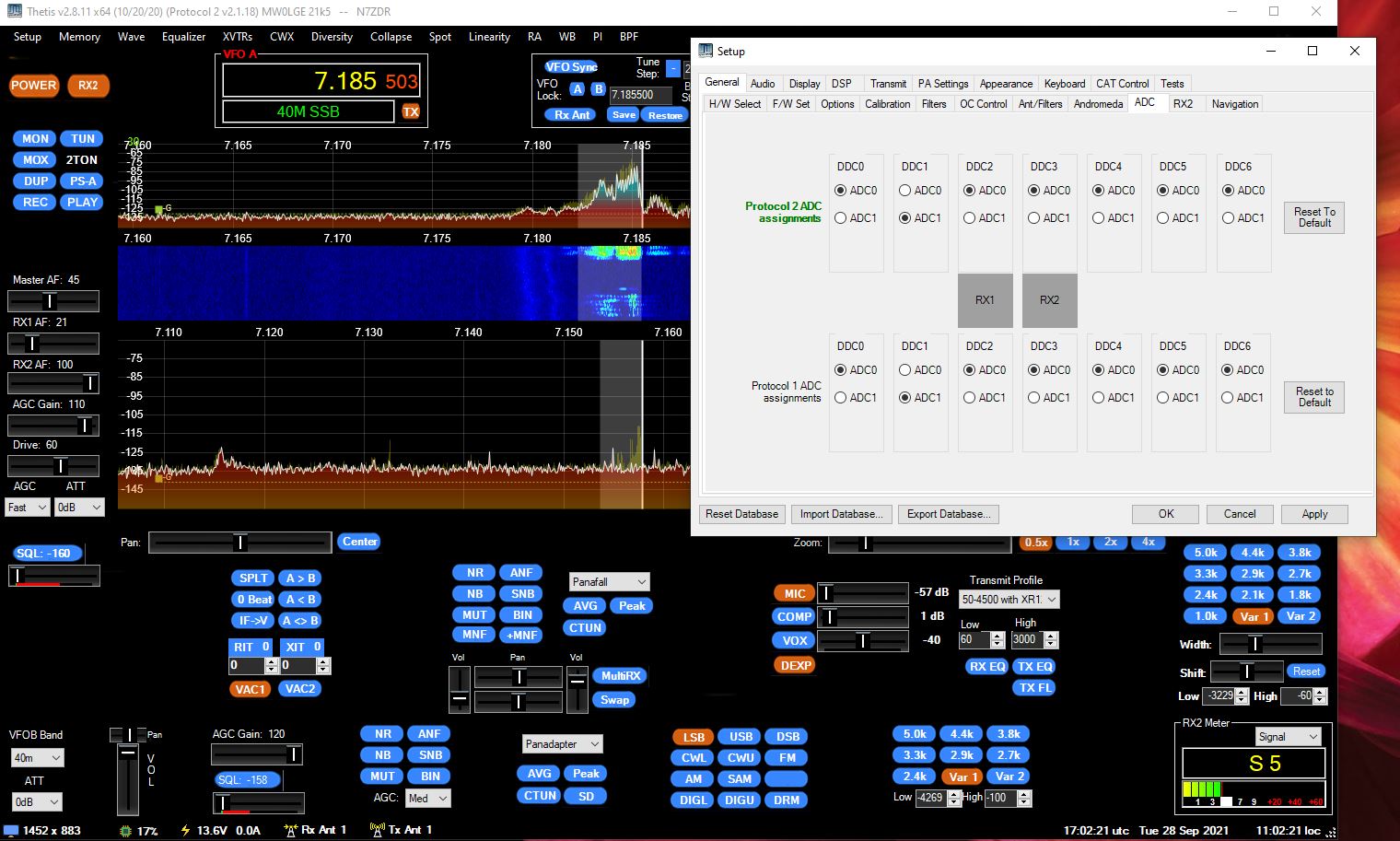
Task: Click the Rx Ant 1 antenna icon
Action: [290, 830]
